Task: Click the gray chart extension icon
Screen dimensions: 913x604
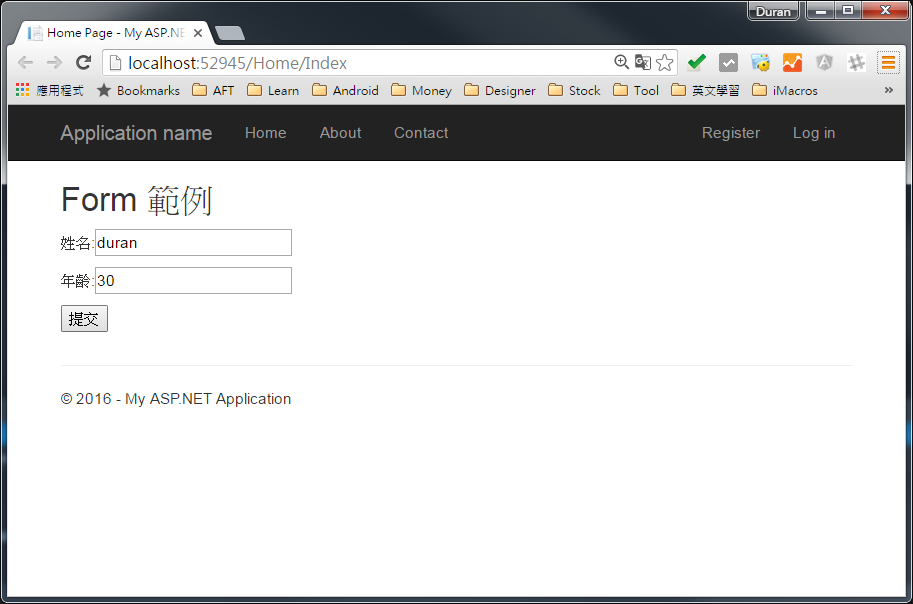Action: click(728, 62)
